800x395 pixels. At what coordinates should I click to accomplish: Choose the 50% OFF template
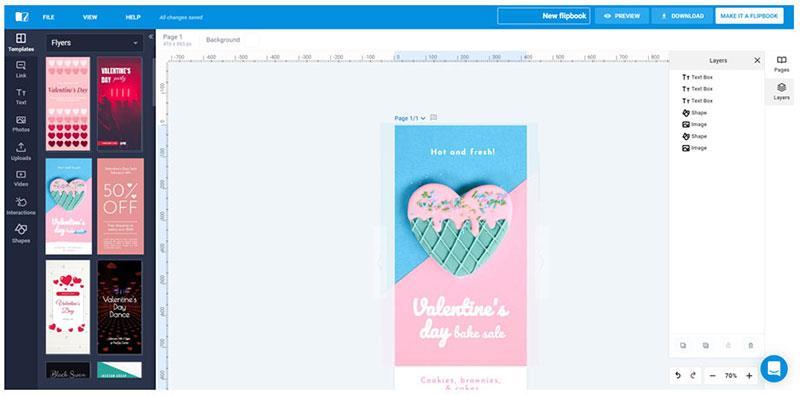tap(120, 206)
